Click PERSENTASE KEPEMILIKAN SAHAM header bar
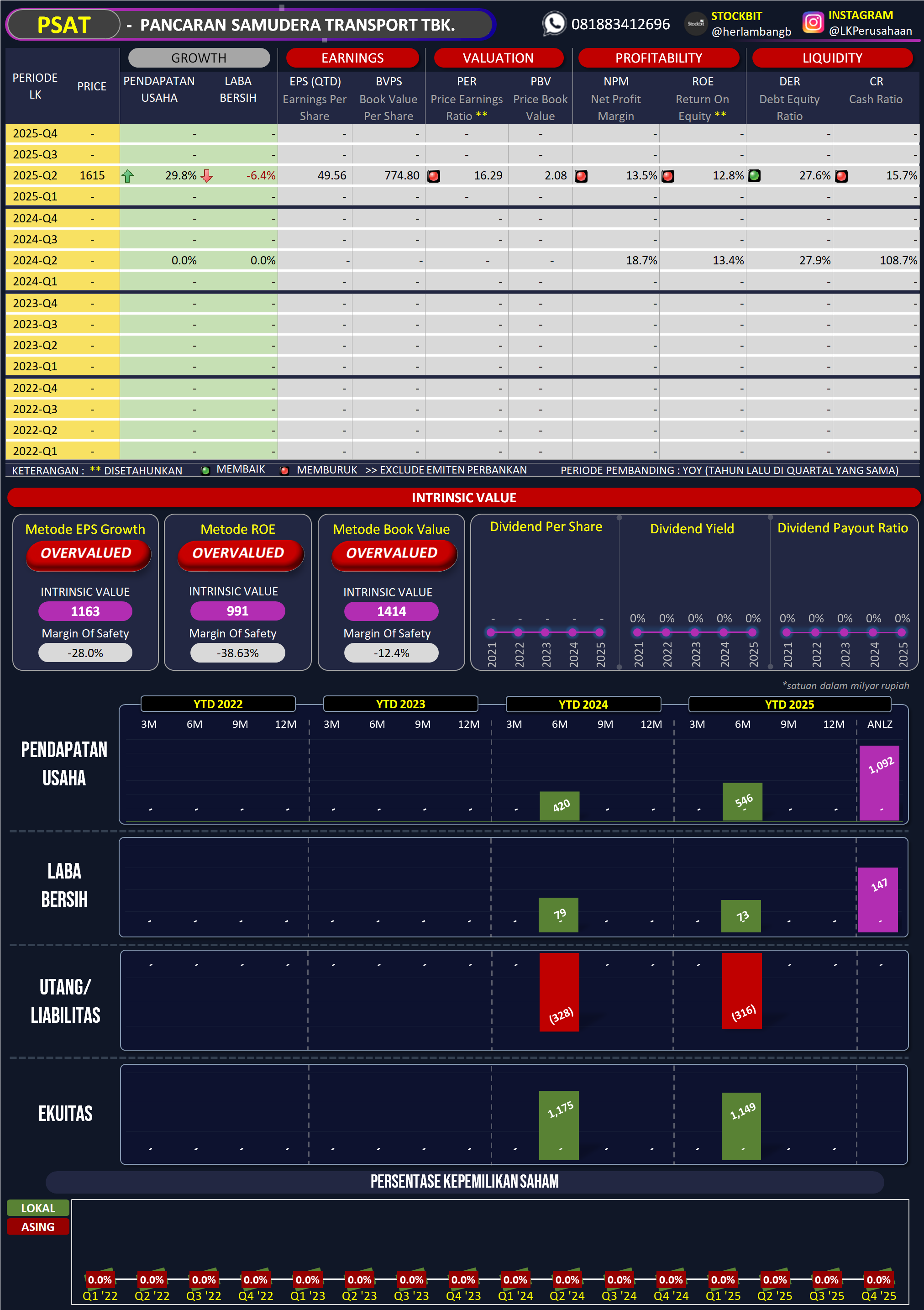The image size is (924, 1310). coord(464,1181)
